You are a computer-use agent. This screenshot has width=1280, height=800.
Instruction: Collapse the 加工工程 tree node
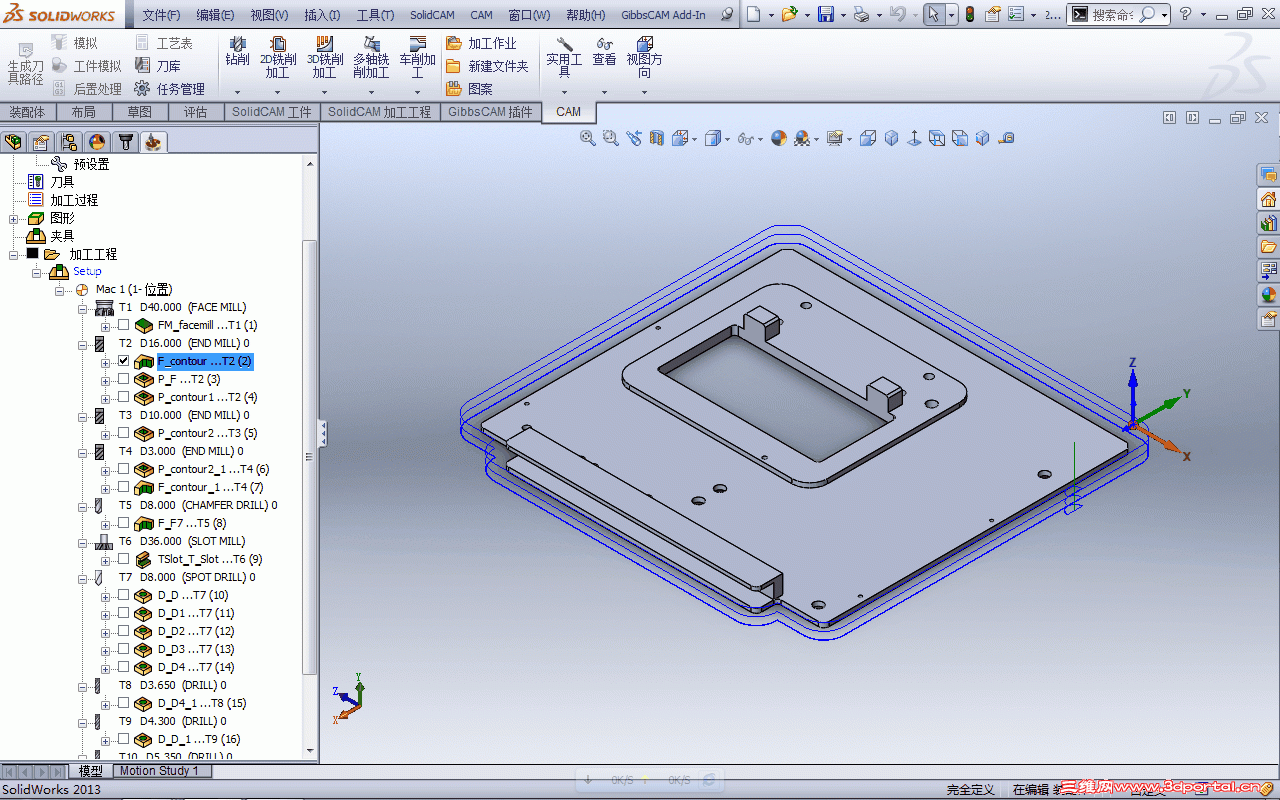pyautogui.click(x=13, y=254)
